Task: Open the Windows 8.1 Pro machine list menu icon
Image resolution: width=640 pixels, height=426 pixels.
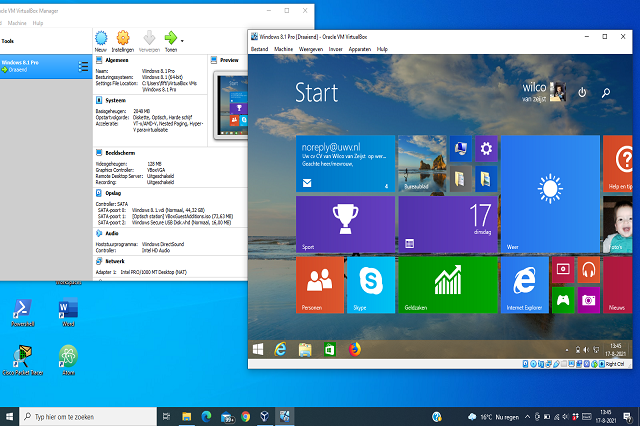Action: point(83,67)
